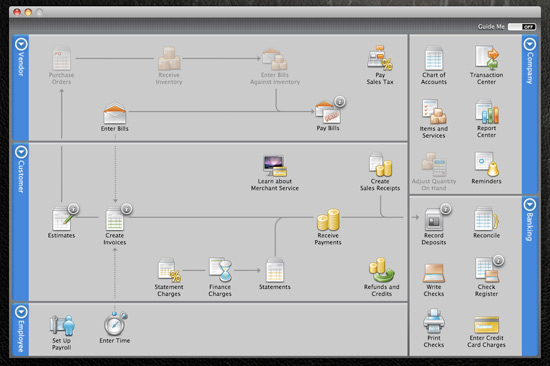Open the Record Deposits safe icon
This screenshot has width=550, height=366.
tap(434, 219)
